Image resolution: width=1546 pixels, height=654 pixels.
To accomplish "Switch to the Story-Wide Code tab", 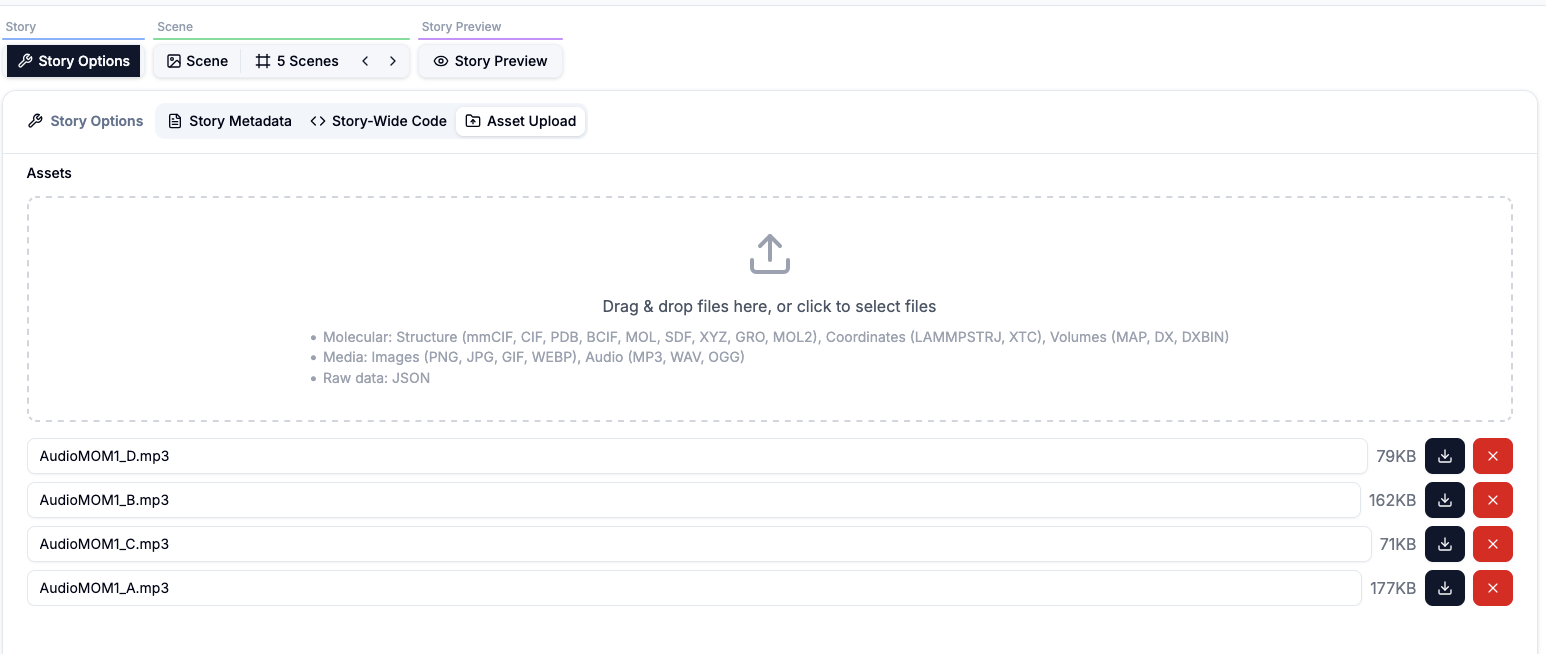I will (x=378, y=121).
